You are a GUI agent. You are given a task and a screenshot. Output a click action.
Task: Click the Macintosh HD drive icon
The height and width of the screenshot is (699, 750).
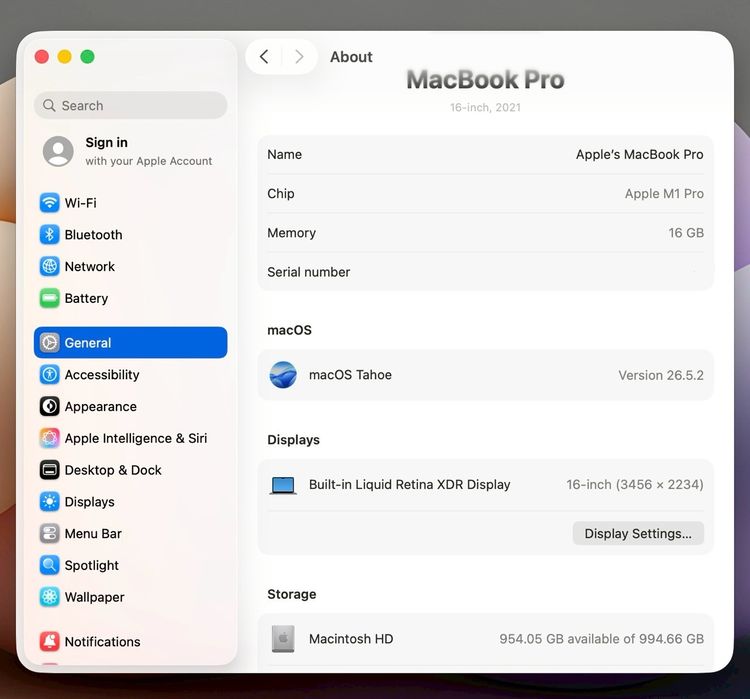coord(283,639)
